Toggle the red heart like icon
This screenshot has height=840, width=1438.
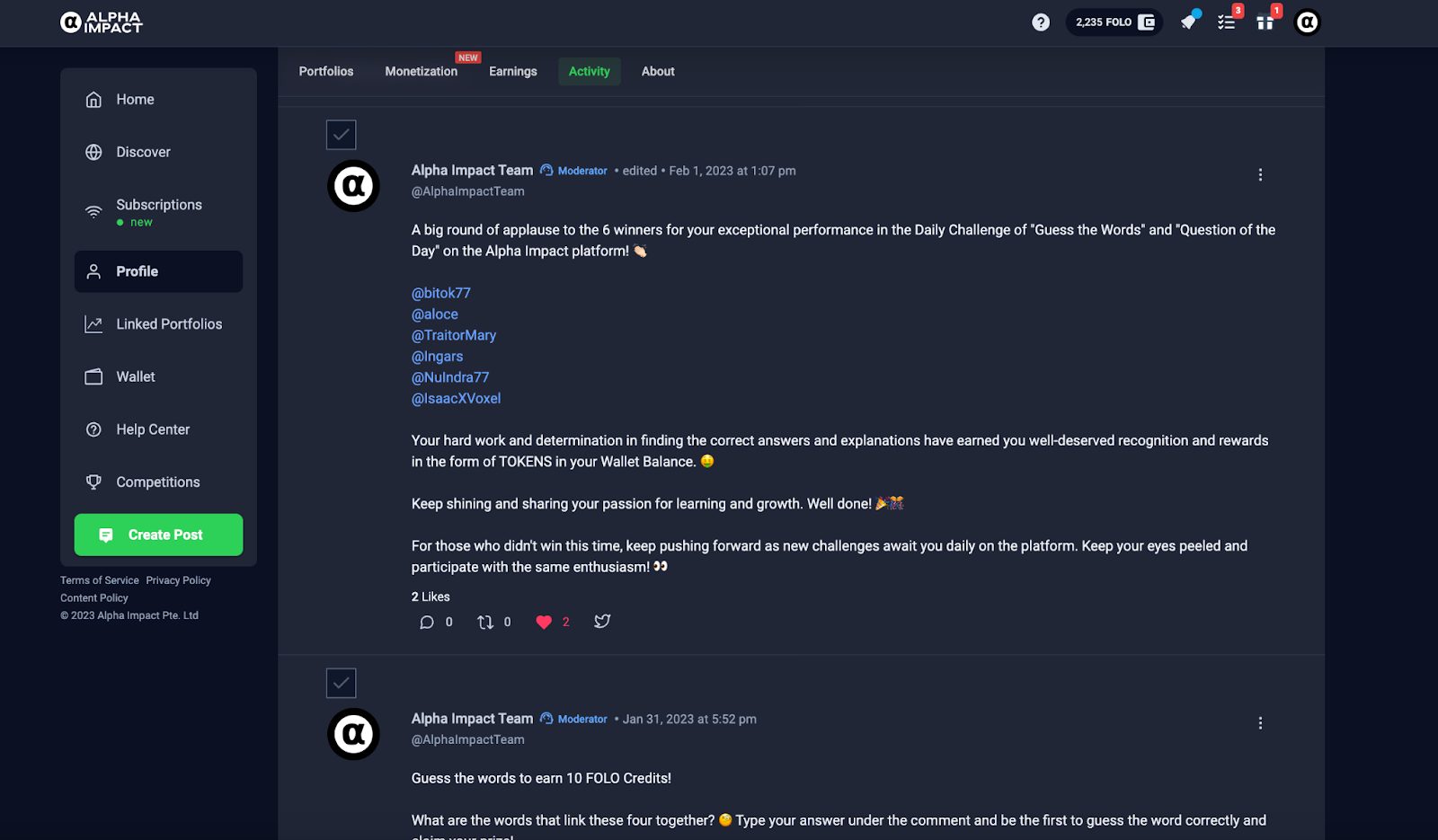(544, 622)
